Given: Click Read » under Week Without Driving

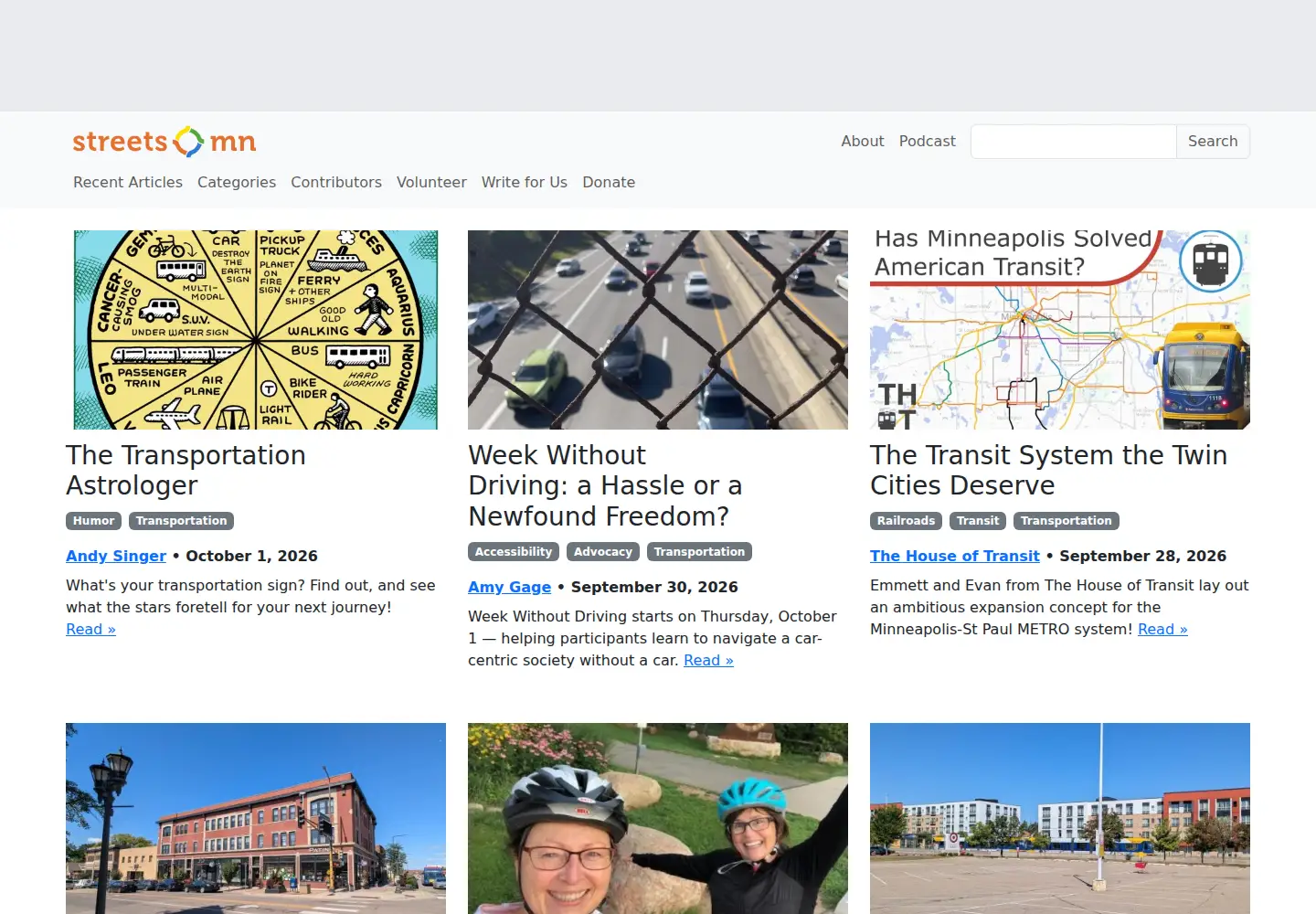Looking at the screenshot, I should [x=708, y=660].
